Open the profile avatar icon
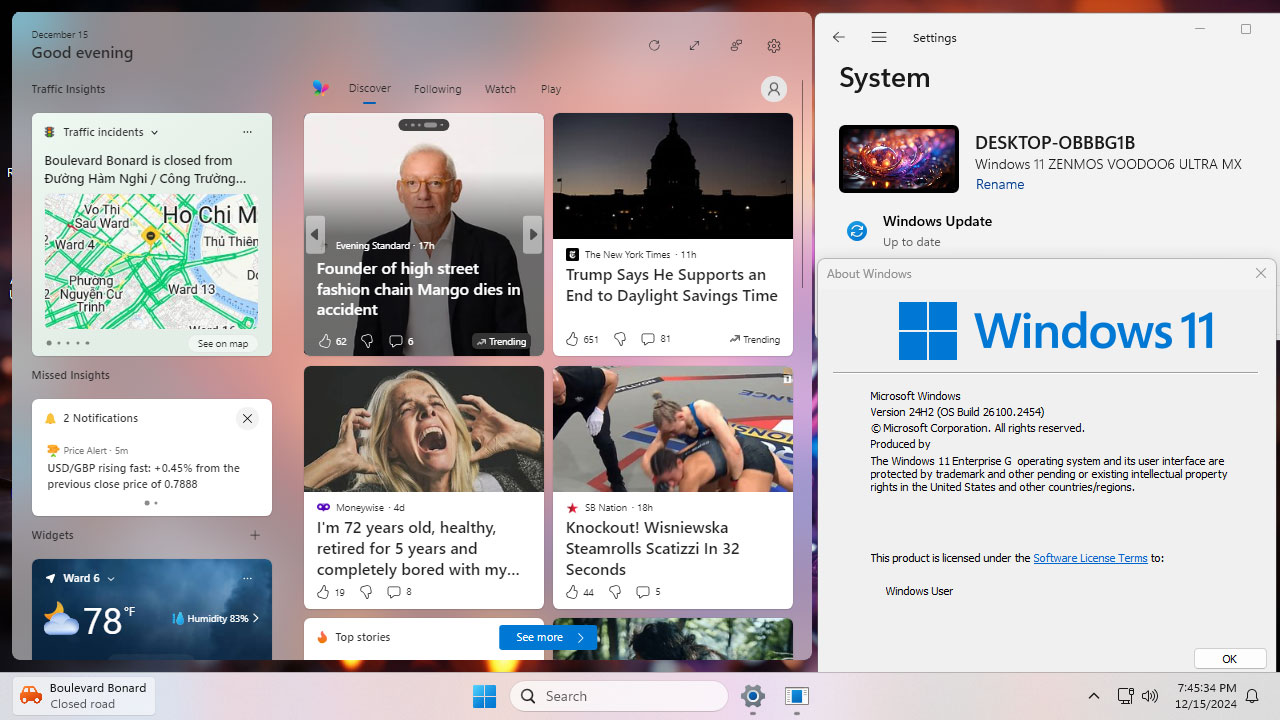 tap(774, 89)
